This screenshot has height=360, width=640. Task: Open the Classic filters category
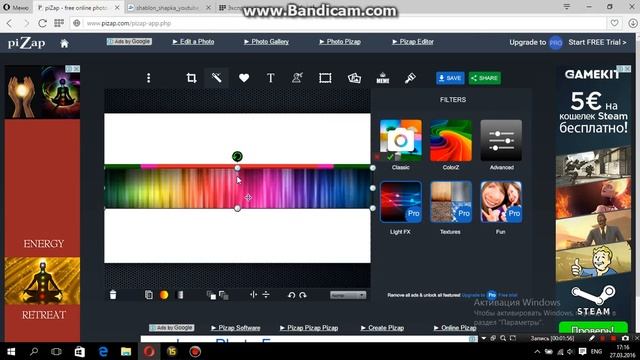[400, 140]
